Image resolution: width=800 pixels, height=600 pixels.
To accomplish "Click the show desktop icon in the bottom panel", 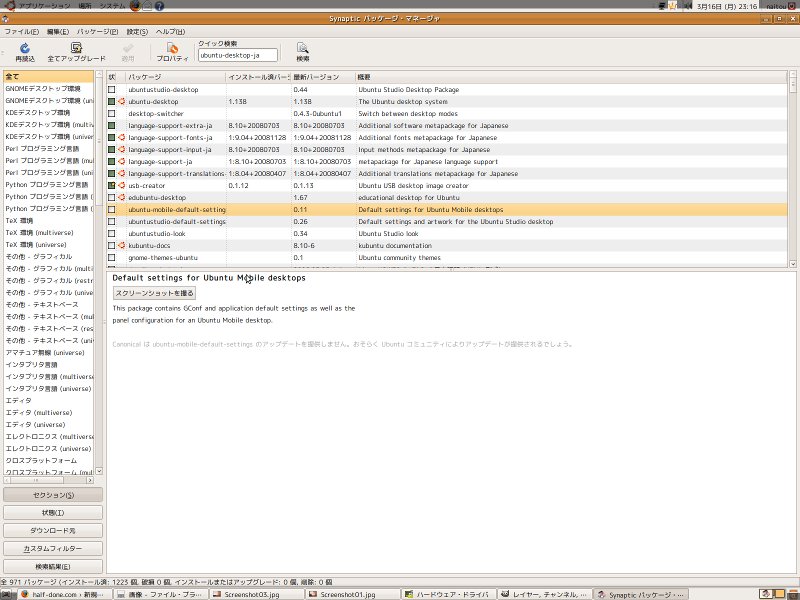I will click(x=6, y=594).
